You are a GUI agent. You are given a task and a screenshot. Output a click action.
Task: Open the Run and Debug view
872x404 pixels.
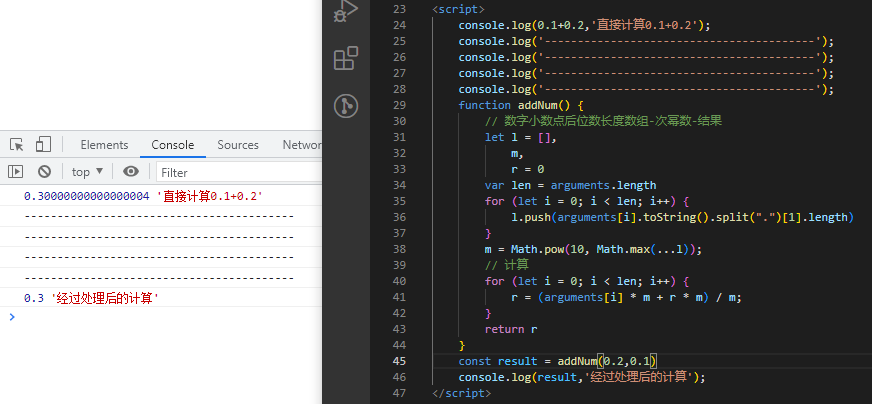pos(345,12)
